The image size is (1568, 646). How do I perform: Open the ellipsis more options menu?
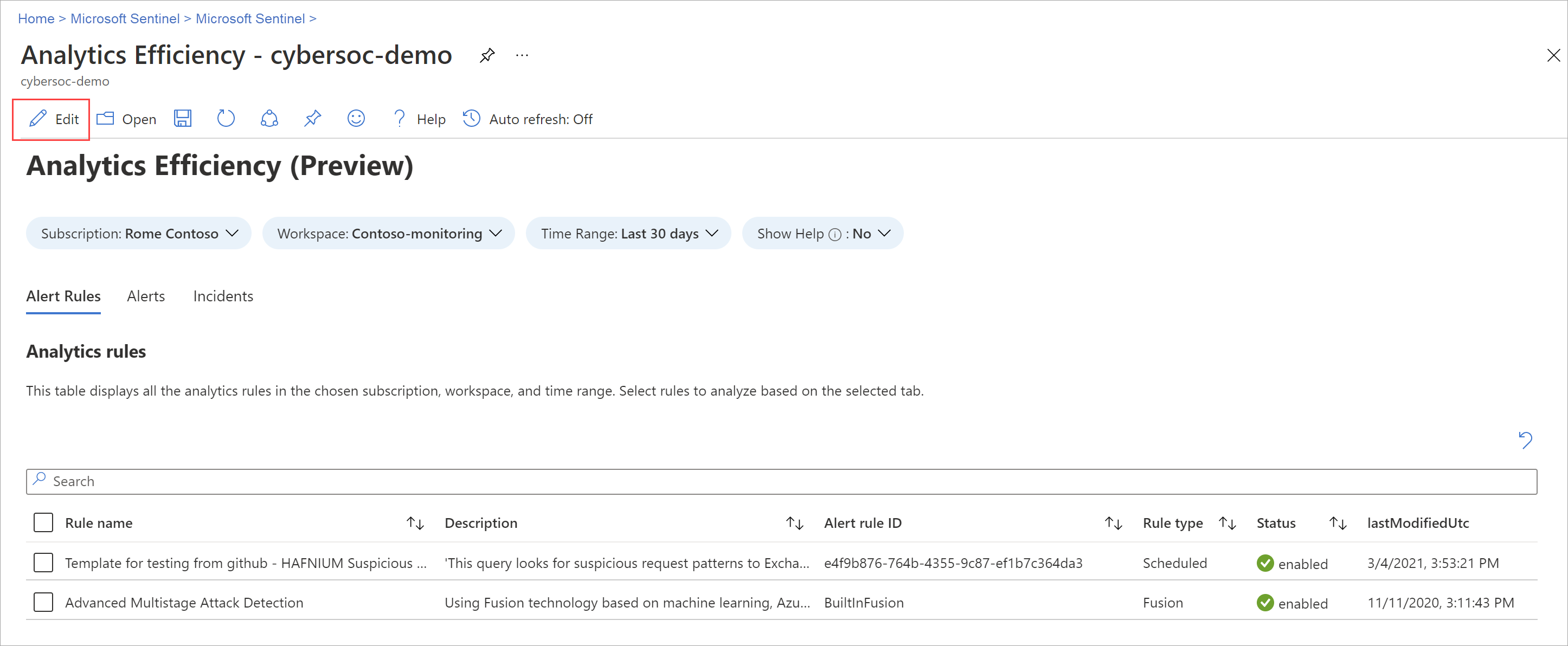click(522, 55)
